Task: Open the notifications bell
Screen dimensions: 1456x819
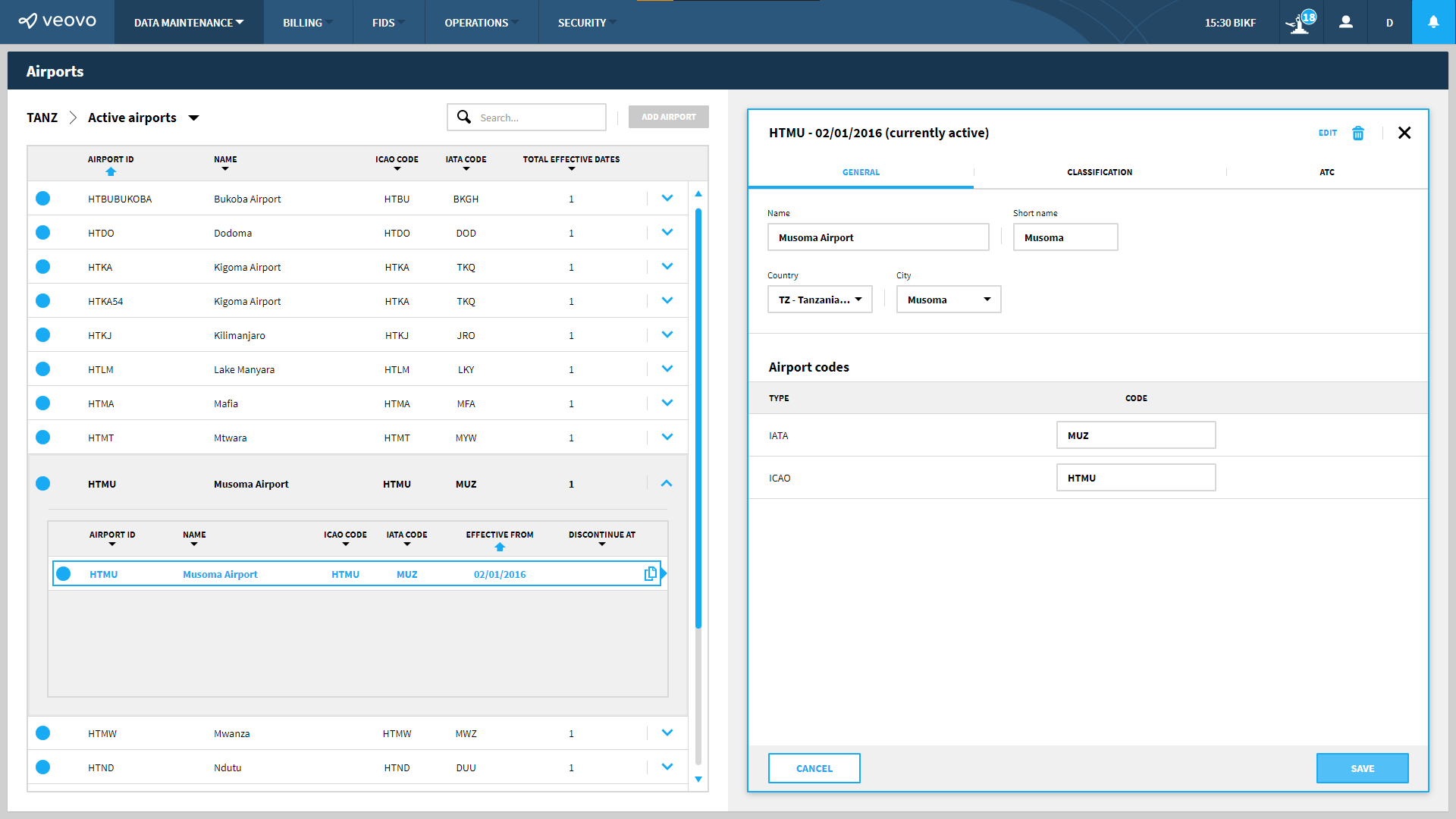Action: point(1432,22)
